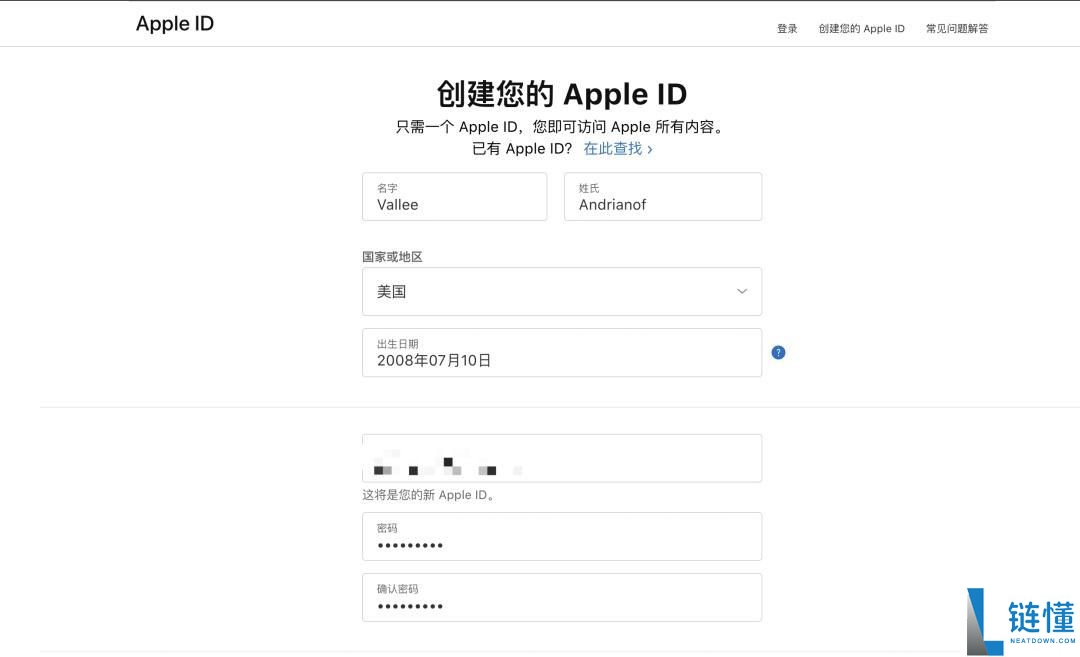The image size is (1080, 657).
Task: Click the 这将是您的新 Apple ID hint text
Action: (x=428, y=494)
